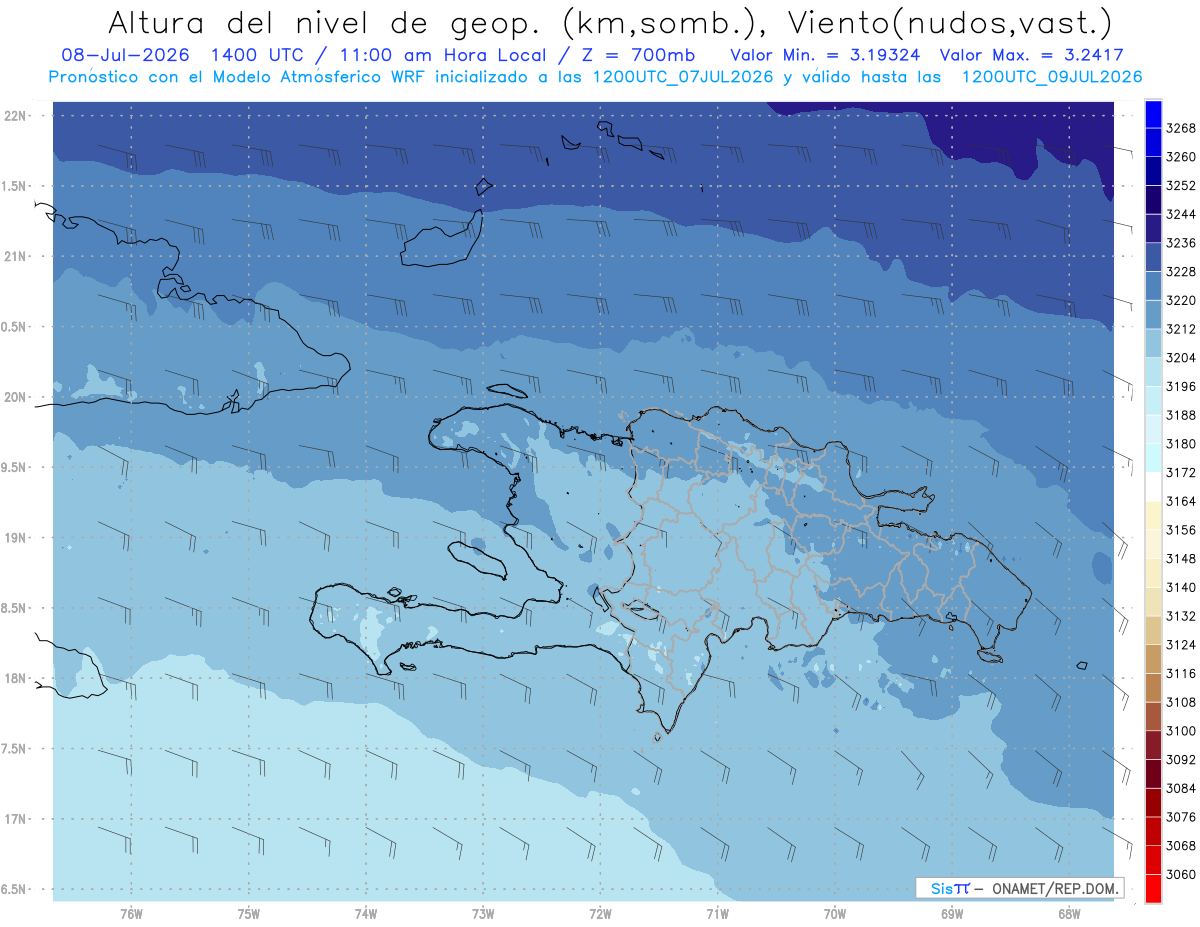Click the '3244' colorbar value
Screen dimensions: 1200x927
[x=1181, y=214]
